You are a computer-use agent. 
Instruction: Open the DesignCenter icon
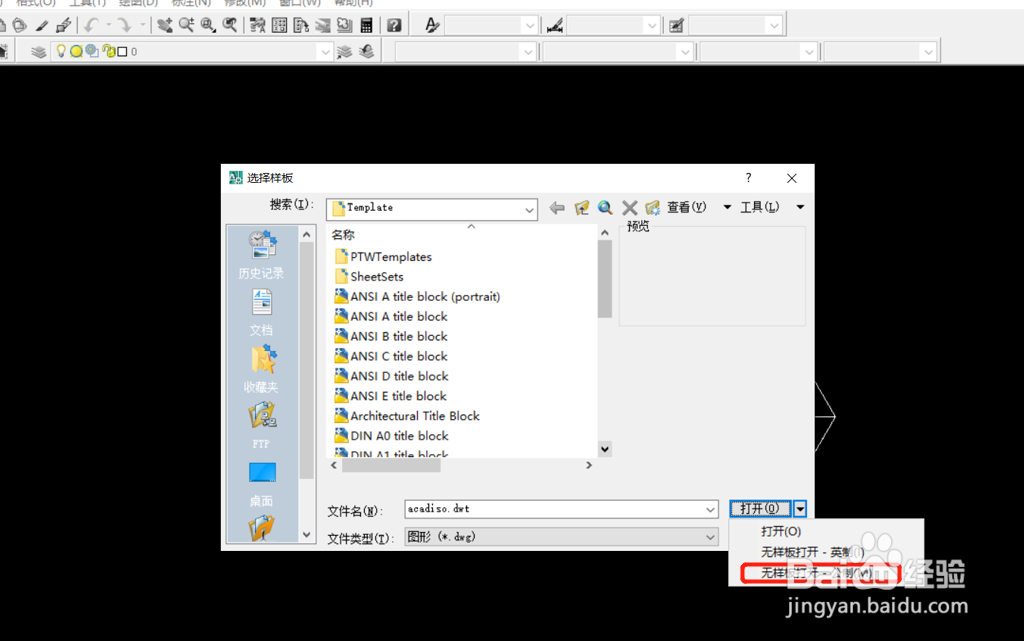[x=280, y=25]
